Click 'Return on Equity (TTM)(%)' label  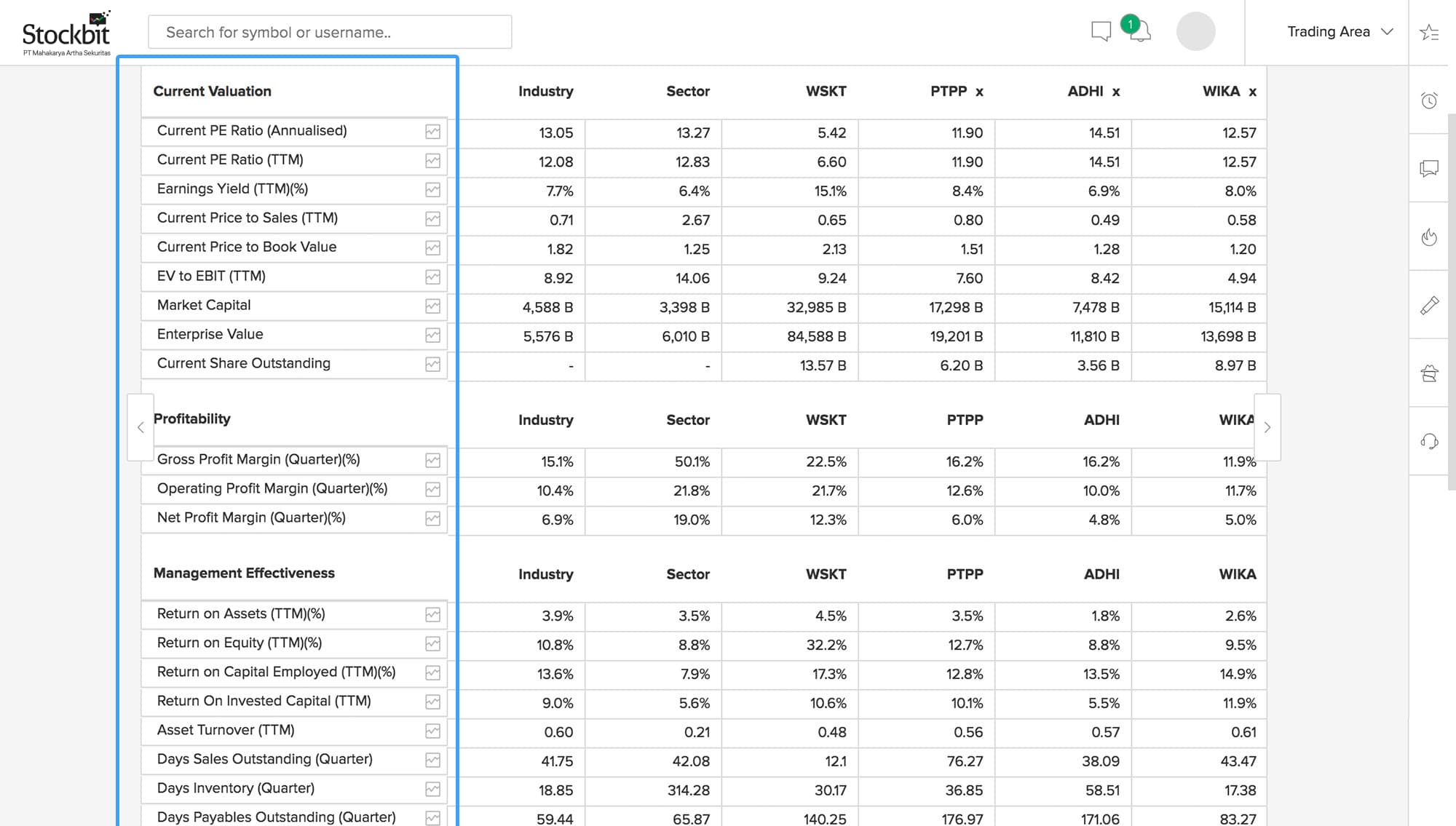[240, 643]
